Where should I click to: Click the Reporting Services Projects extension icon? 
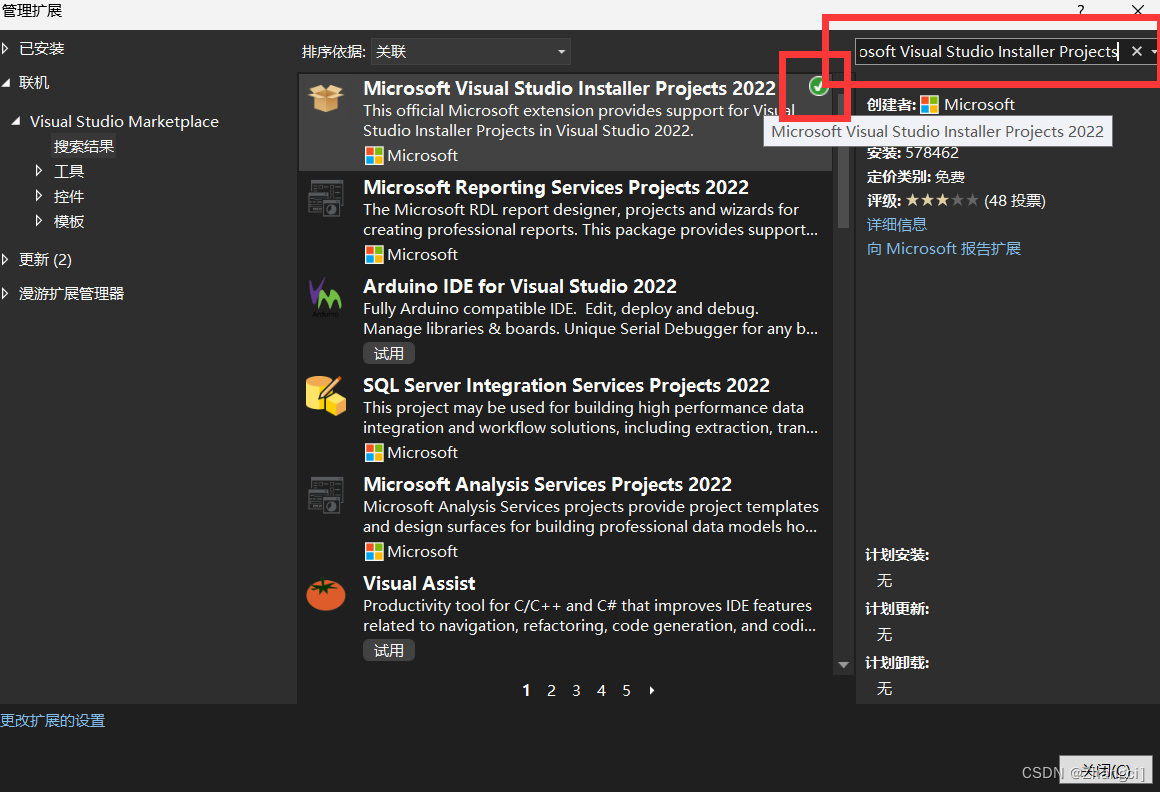click(x=326, y=197)
